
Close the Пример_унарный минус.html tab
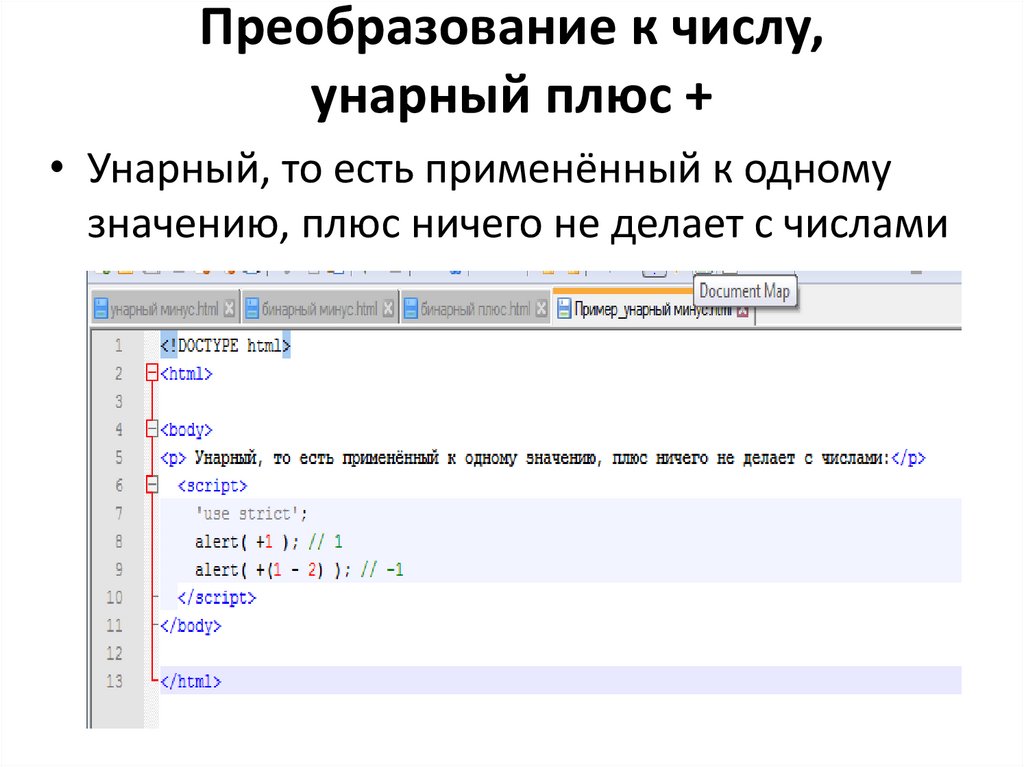point(743,312)
